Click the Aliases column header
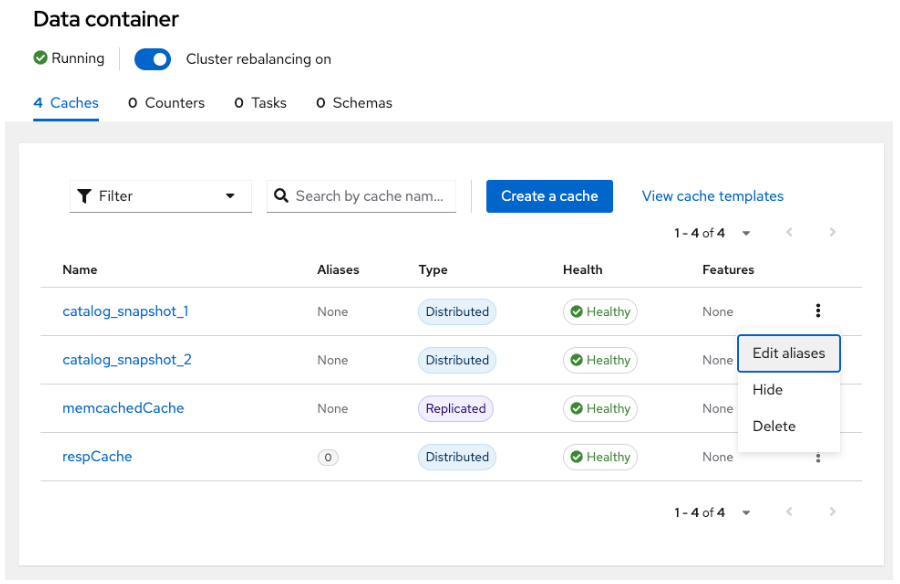The image size is (900, 584). (x=338, y=270)
